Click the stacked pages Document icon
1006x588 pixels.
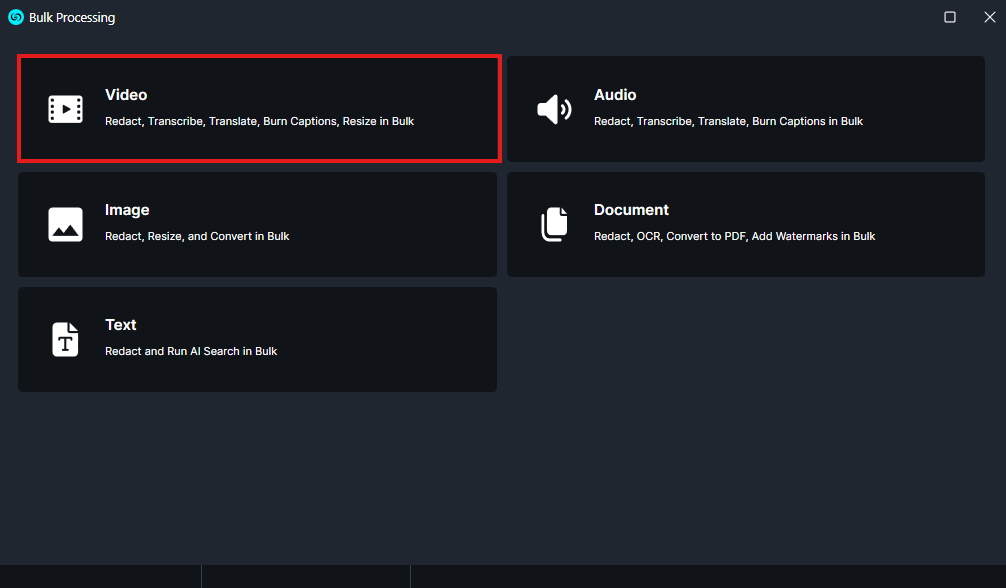click(554, 224)
